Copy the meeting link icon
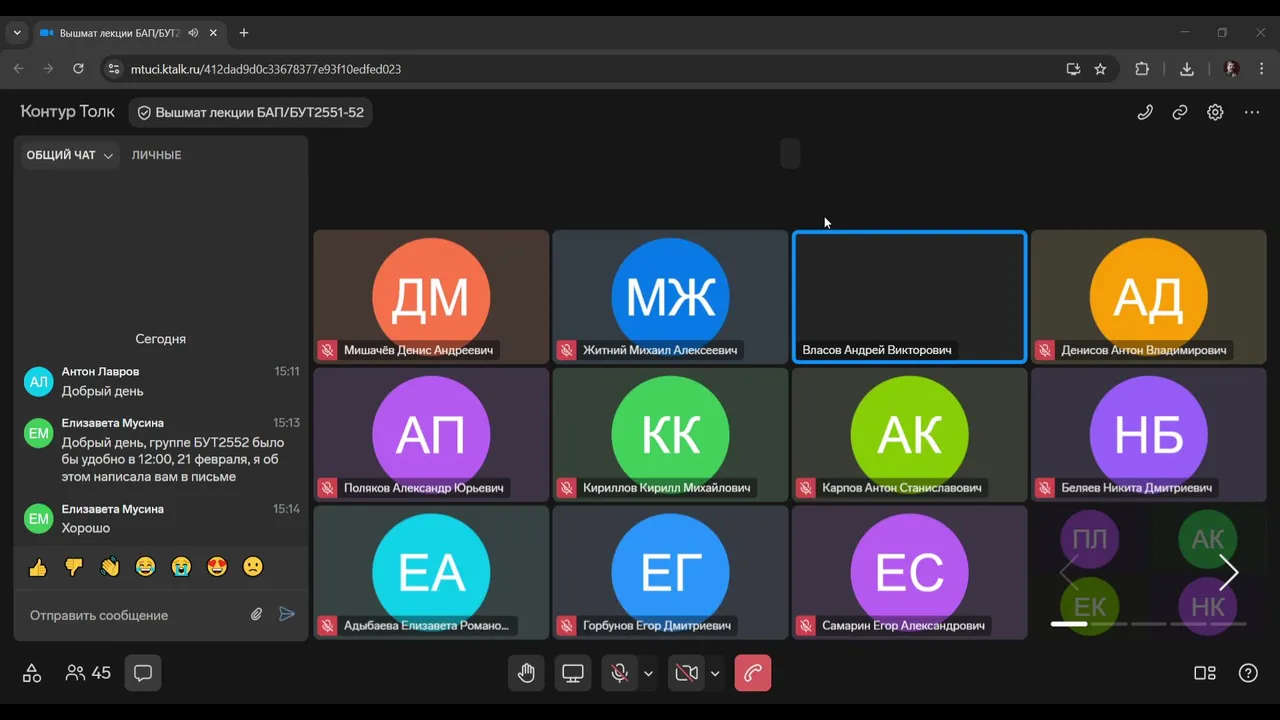 pos(1180,112)
